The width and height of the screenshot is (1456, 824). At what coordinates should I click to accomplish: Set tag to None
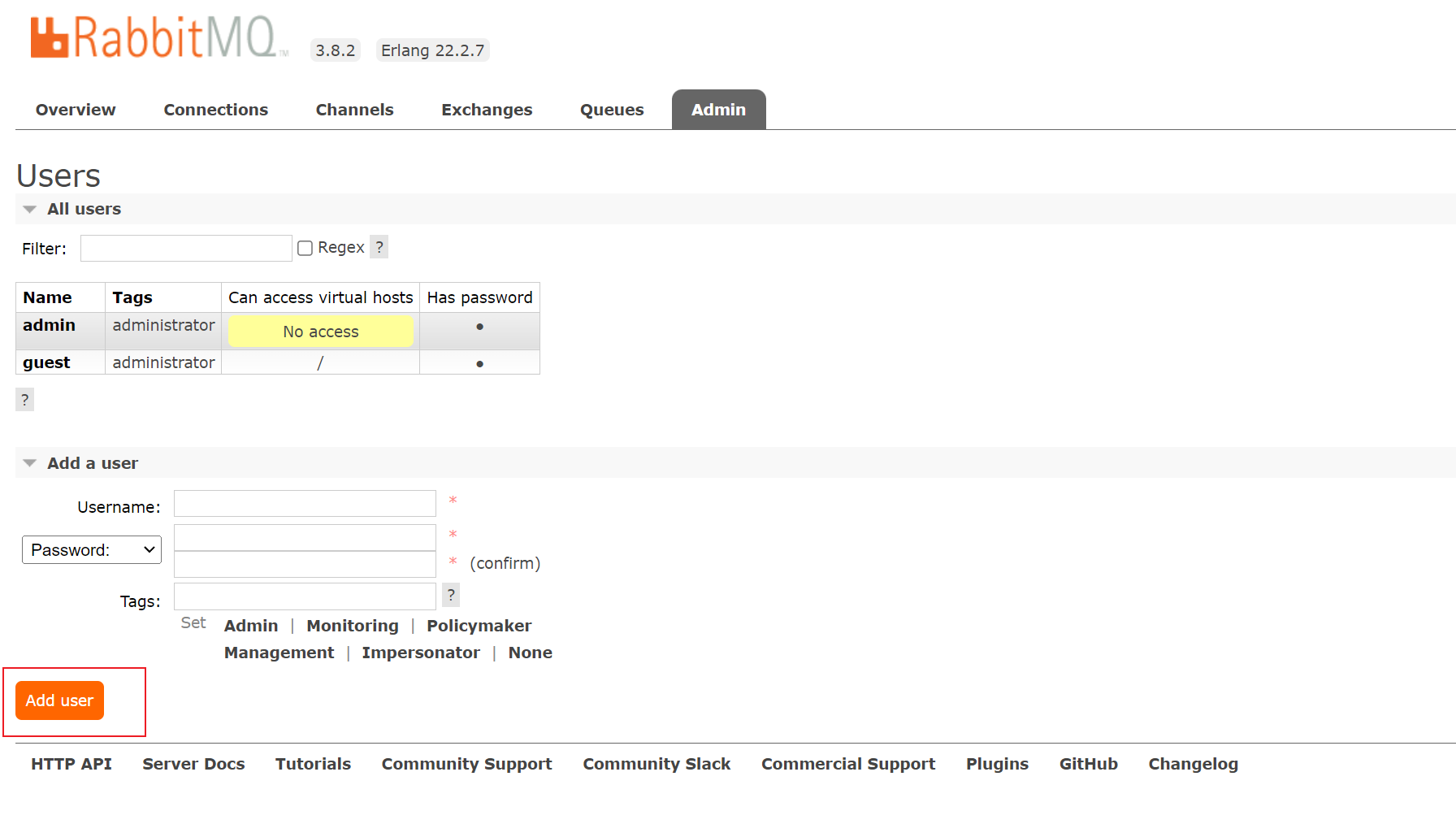531,653
